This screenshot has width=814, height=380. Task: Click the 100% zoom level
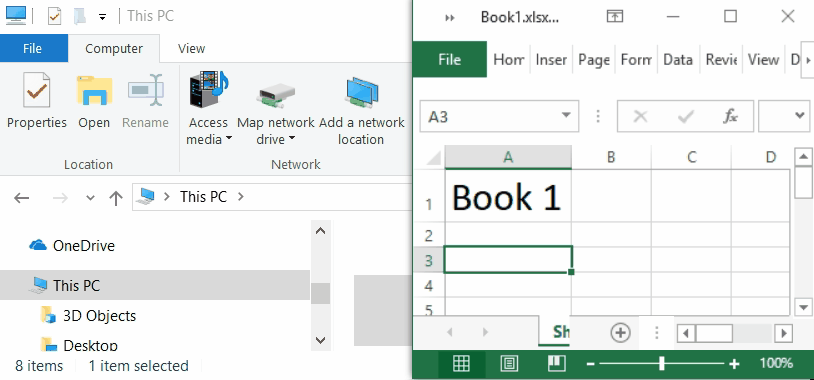(777, 363)
